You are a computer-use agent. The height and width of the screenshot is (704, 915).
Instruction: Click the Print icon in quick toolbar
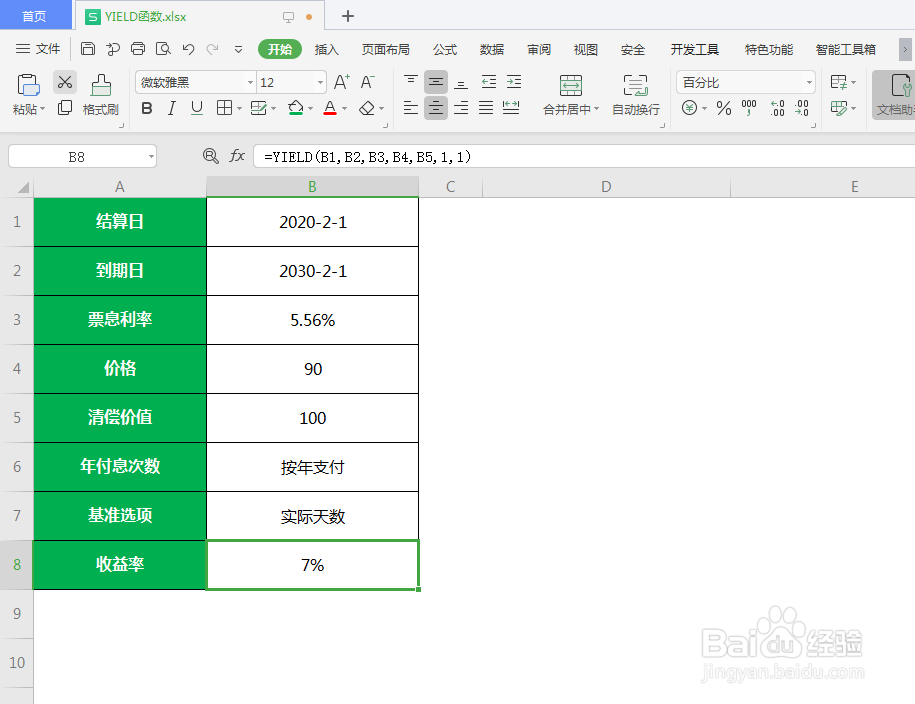(138, 49)
